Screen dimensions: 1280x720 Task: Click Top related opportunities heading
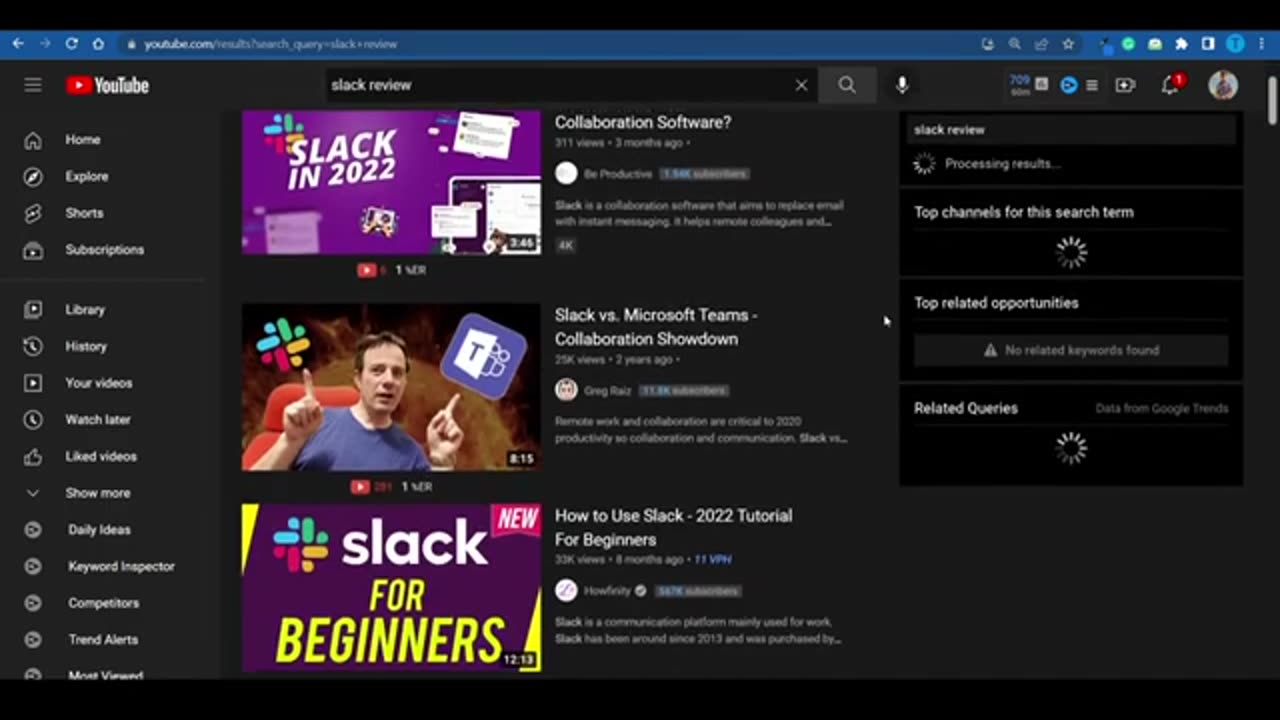(996, 303)
